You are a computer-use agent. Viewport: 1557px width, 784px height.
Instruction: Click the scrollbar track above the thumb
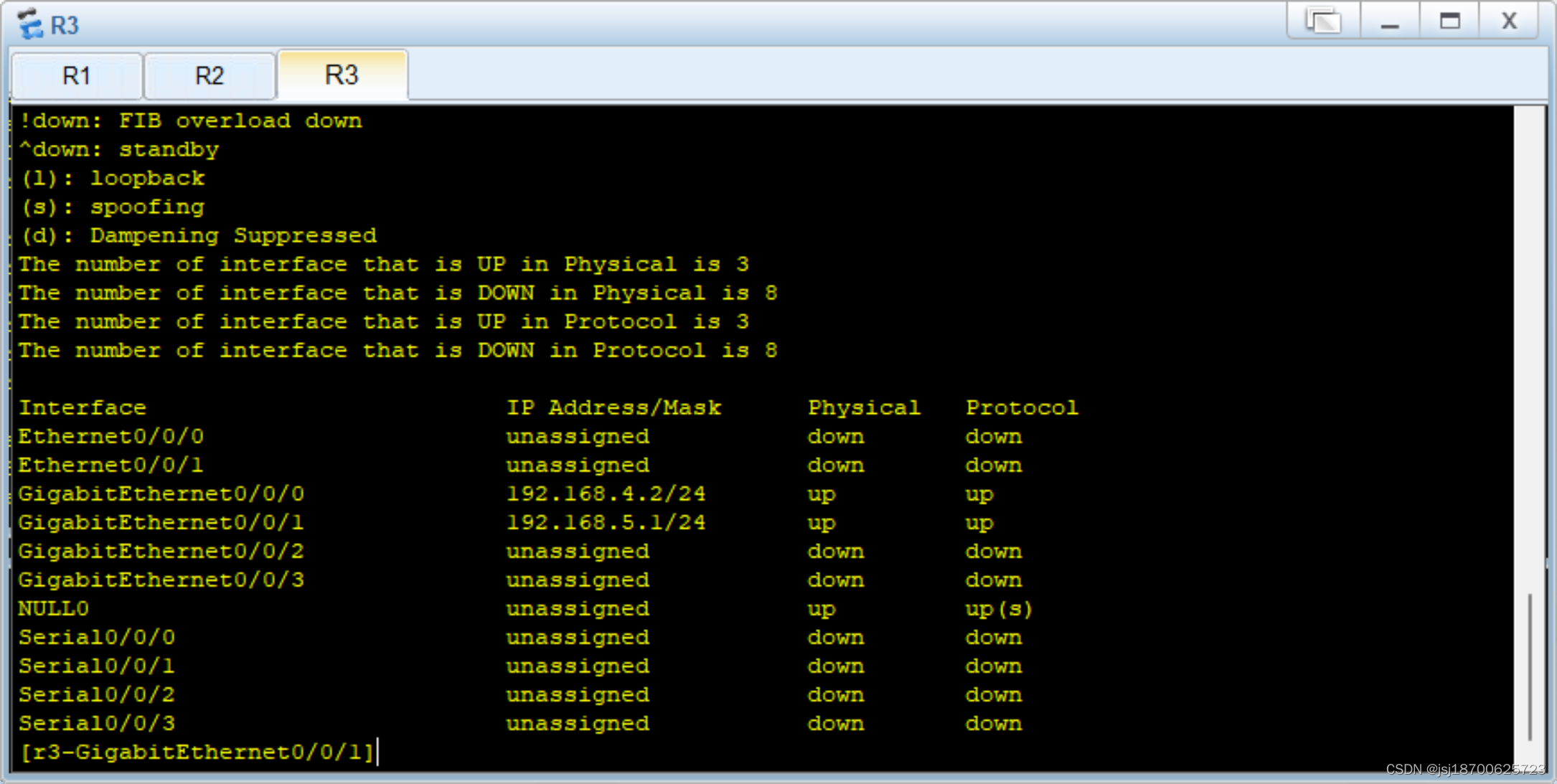point(1530,344)
